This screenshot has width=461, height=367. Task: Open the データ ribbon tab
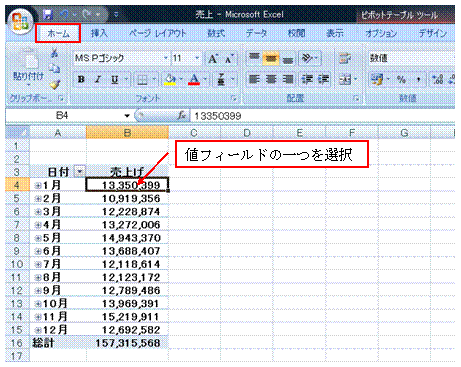[256, 33]
